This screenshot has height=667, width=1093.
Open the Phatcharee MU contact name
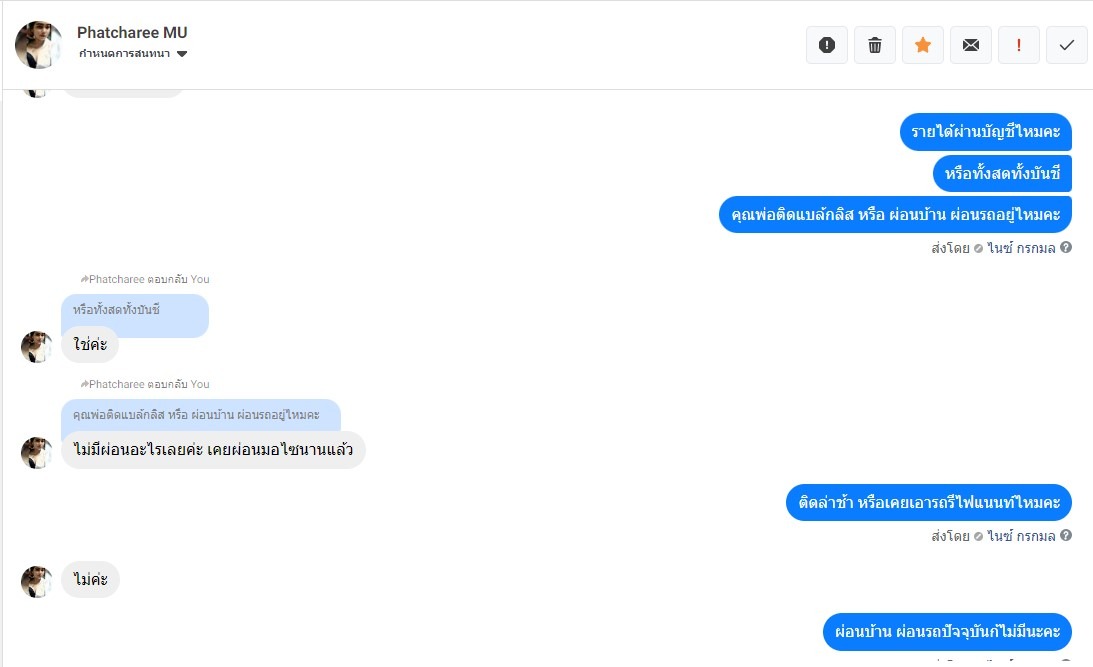132,33
